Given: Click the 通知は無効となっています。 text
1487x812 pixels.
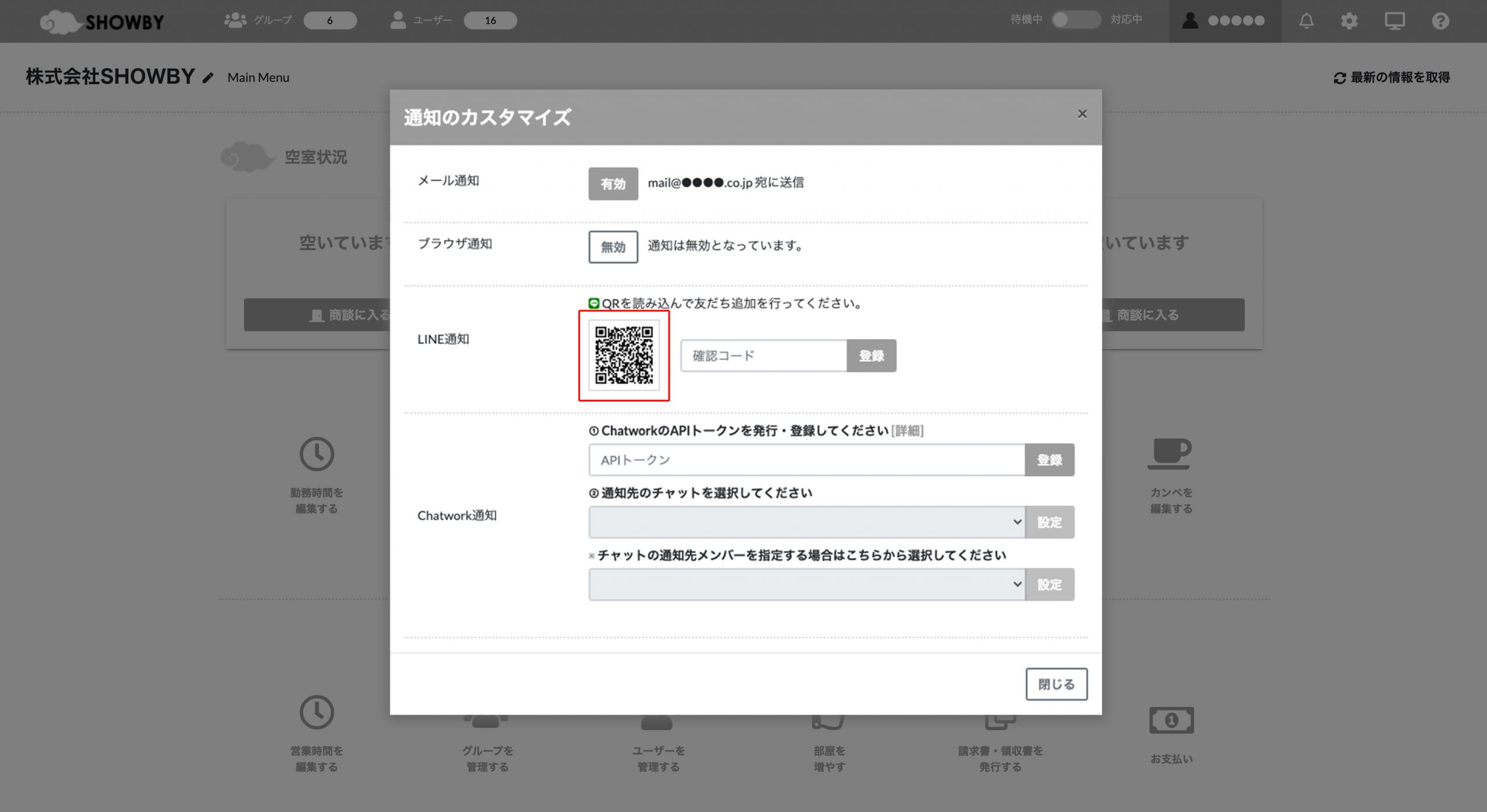Looking at the screenshot, I should [x=726, y=246].
